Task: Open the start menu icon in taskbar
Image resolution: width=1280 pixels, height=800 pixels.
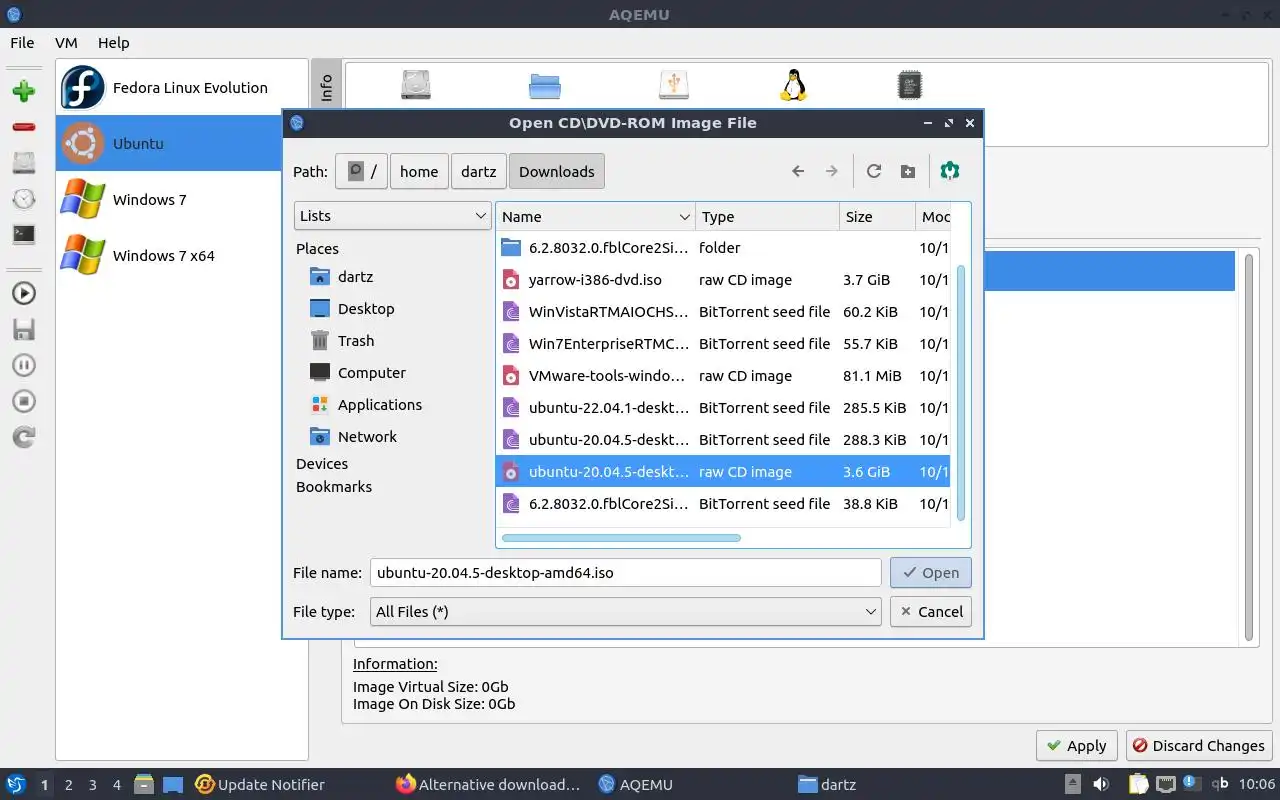Action: [x=16, y=784]
